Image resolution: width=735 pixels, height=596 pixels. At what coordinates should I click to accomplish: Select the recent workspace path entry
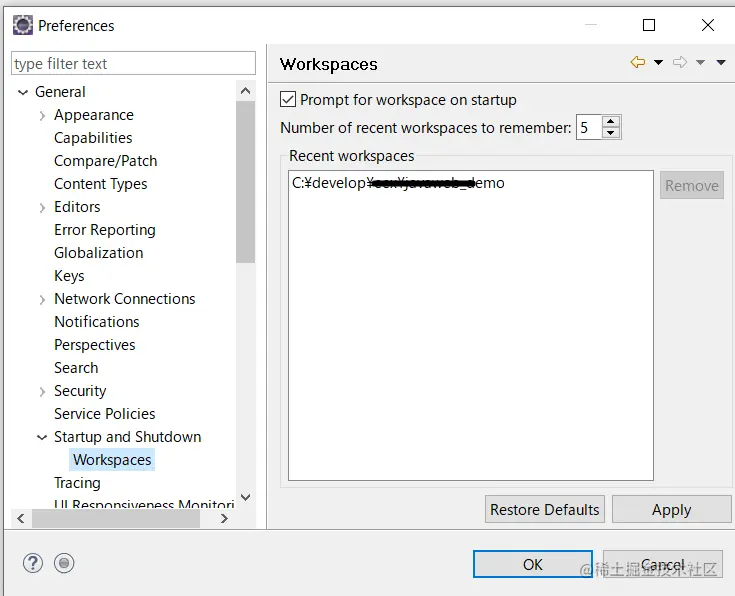(x=398, y=184)
